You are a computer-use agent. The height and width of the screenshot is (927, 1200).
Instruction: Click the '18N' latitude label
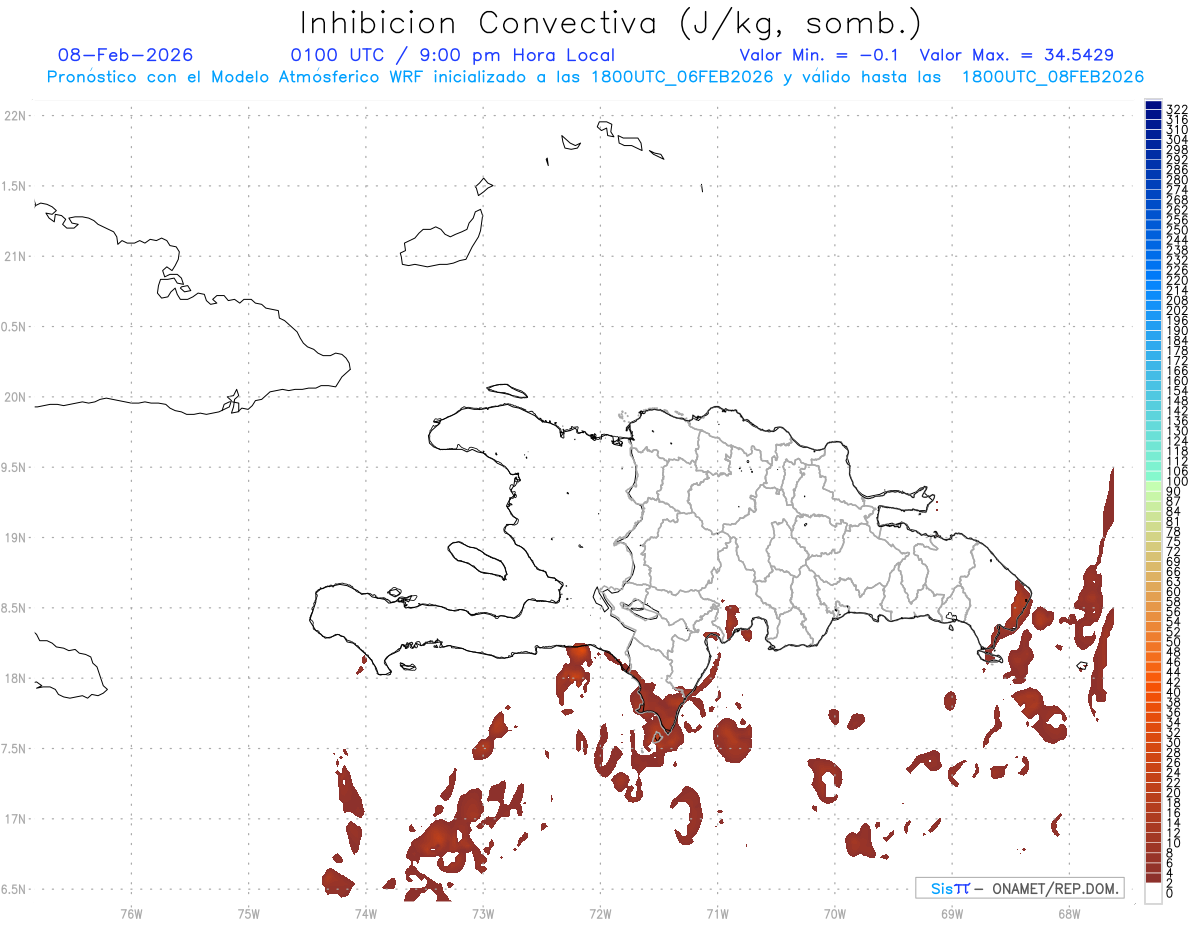point(15,679)
